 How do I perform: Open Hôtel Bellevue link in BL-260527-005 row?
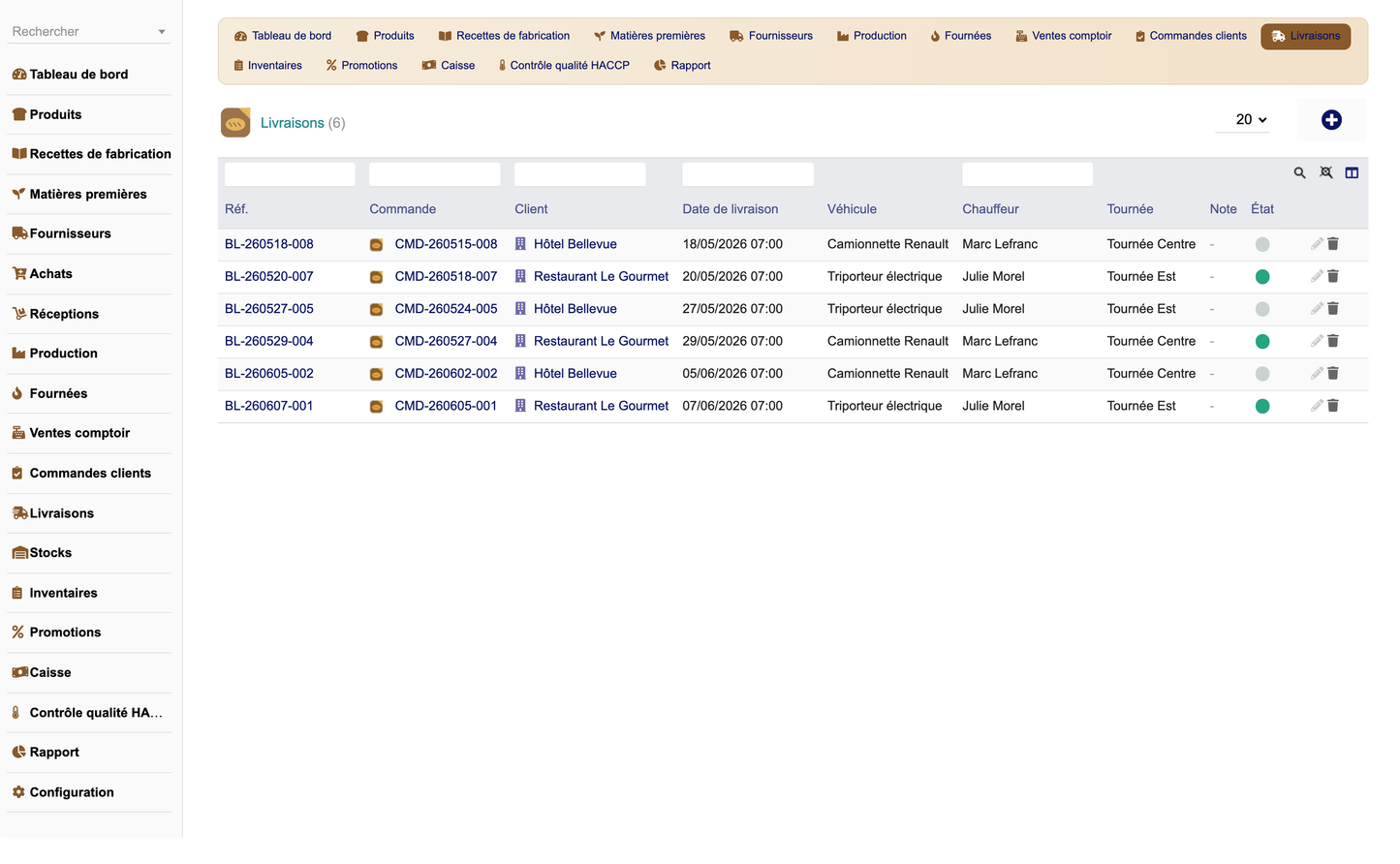(576, 309)
